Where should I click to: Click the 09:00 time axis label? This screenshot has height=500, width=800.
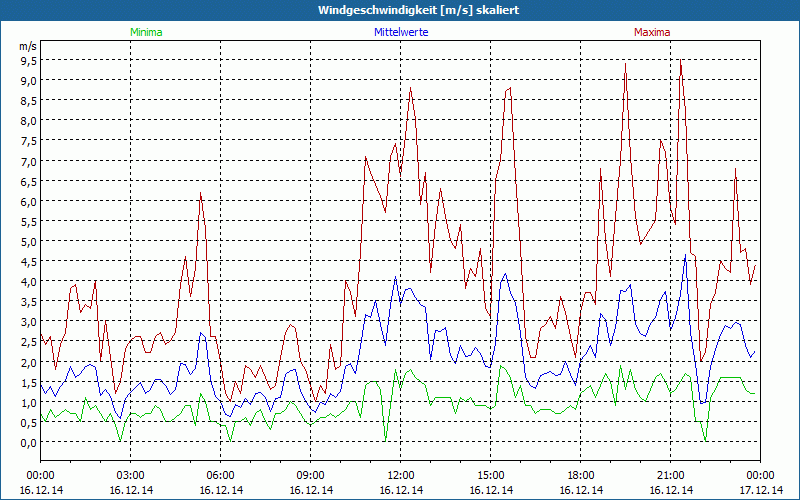click(311, 476)
